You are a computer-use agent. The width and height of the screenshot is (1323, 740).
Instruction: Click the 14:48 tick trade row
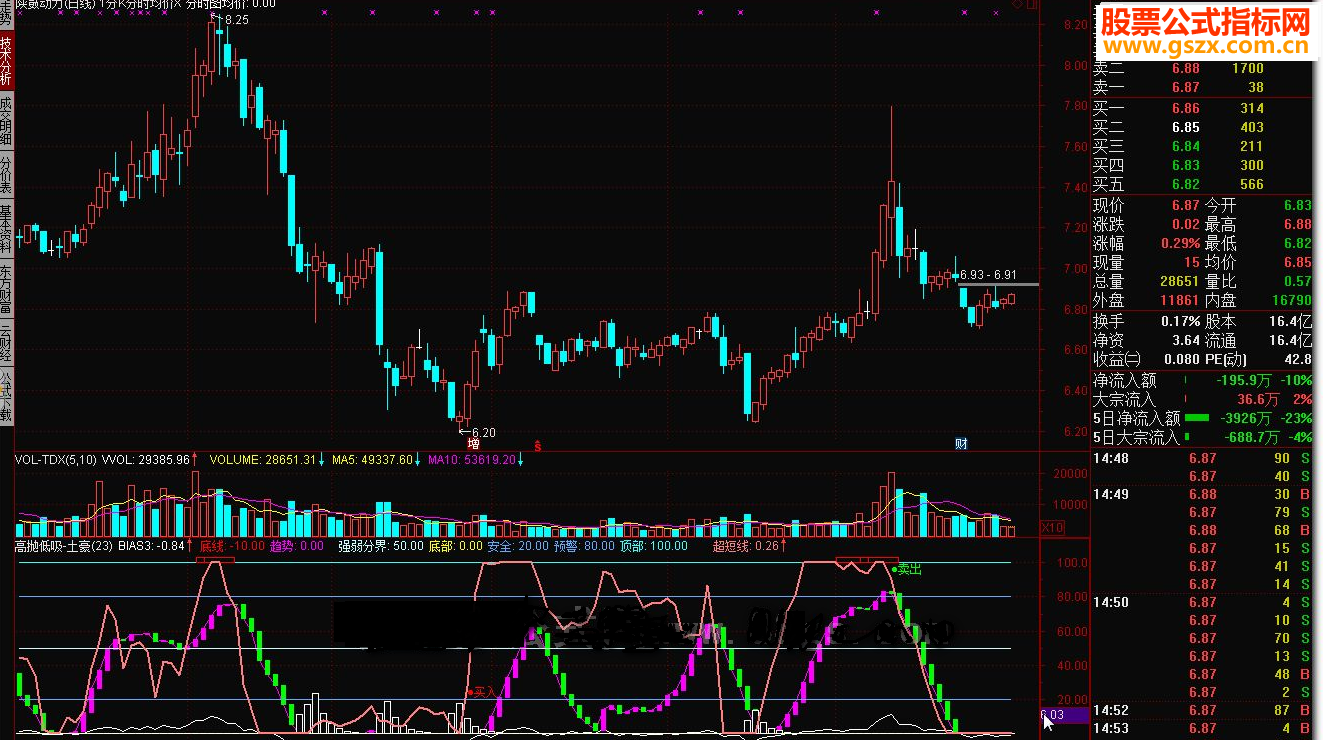click(x=1201, y=458)
